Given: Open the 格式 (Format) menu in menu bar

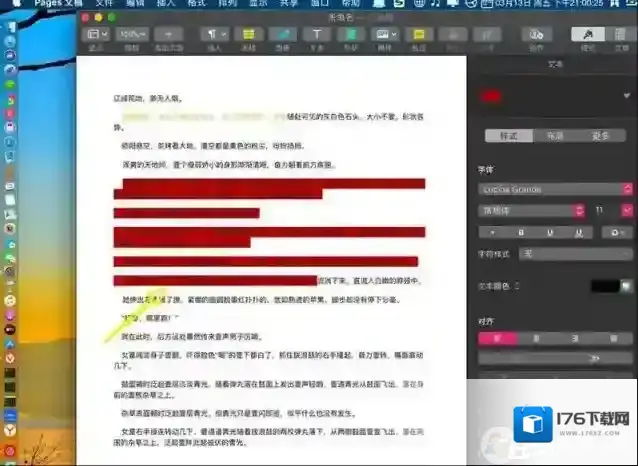Looking at the screenshot, I should (x=197, y=4).
